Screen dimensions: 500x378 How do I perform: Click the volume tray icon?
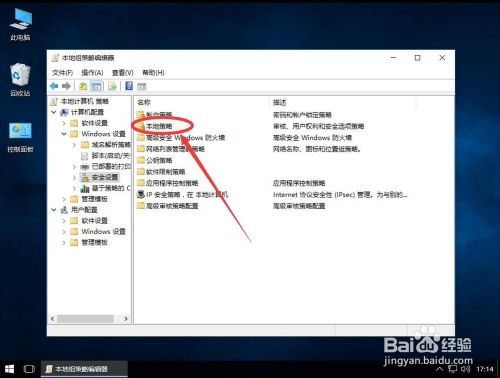click(x=465, y=369)
